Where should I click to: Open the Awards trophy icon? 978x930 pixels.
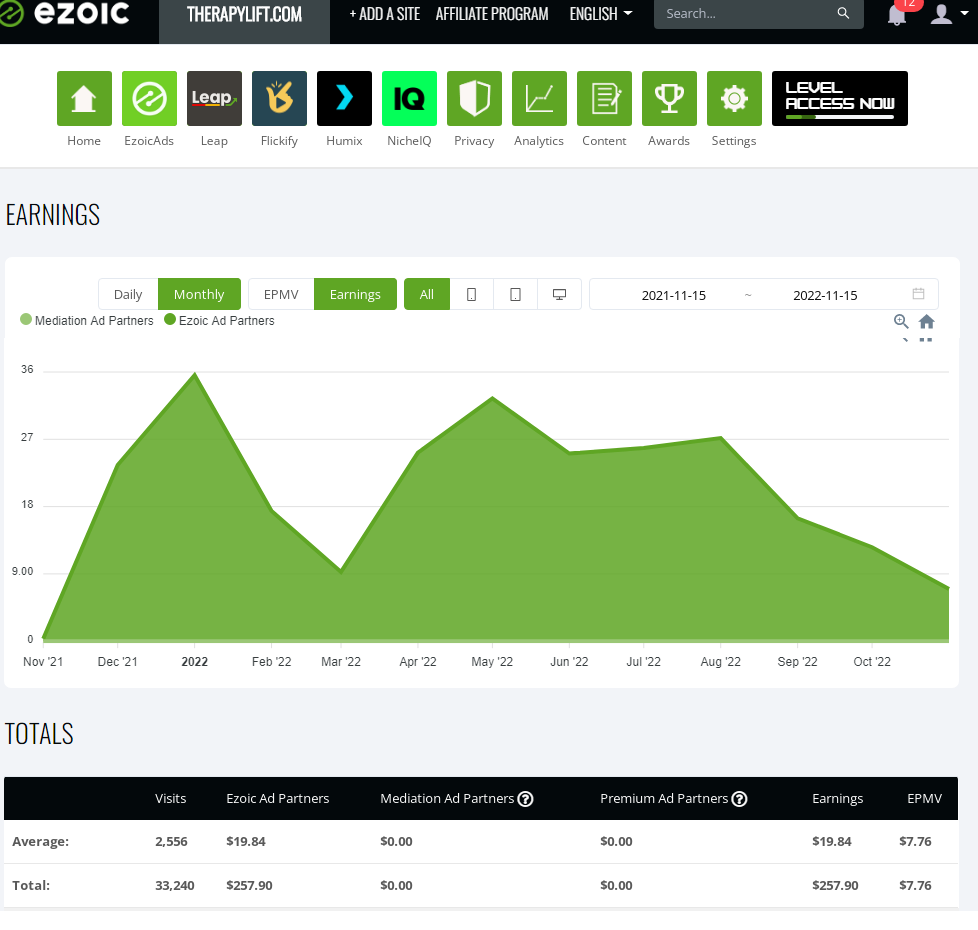tap(669, 99)
